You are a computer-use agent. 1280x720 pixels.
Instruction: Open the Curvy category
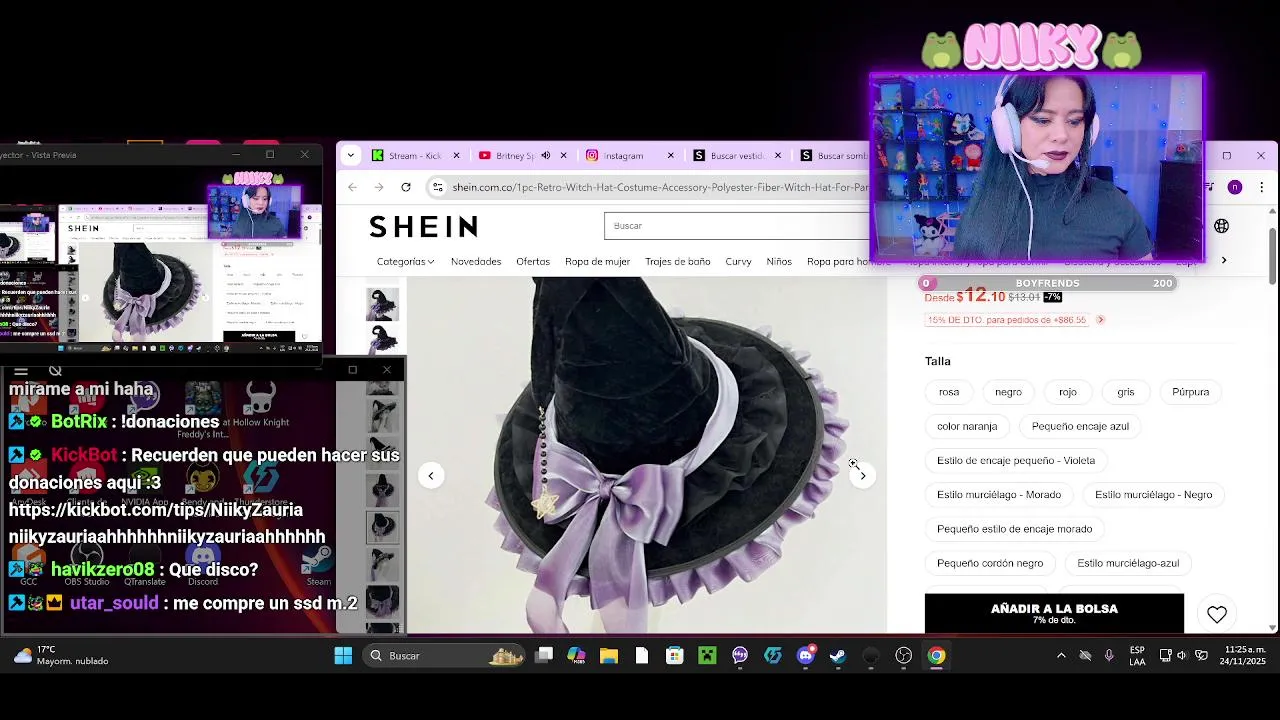738,262
